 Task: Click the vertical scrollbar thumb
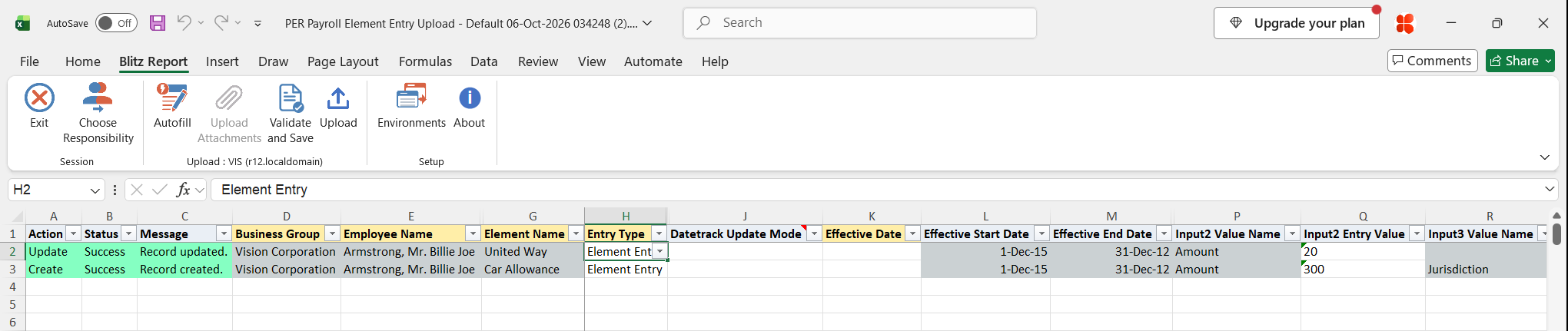pos(1556,233)
